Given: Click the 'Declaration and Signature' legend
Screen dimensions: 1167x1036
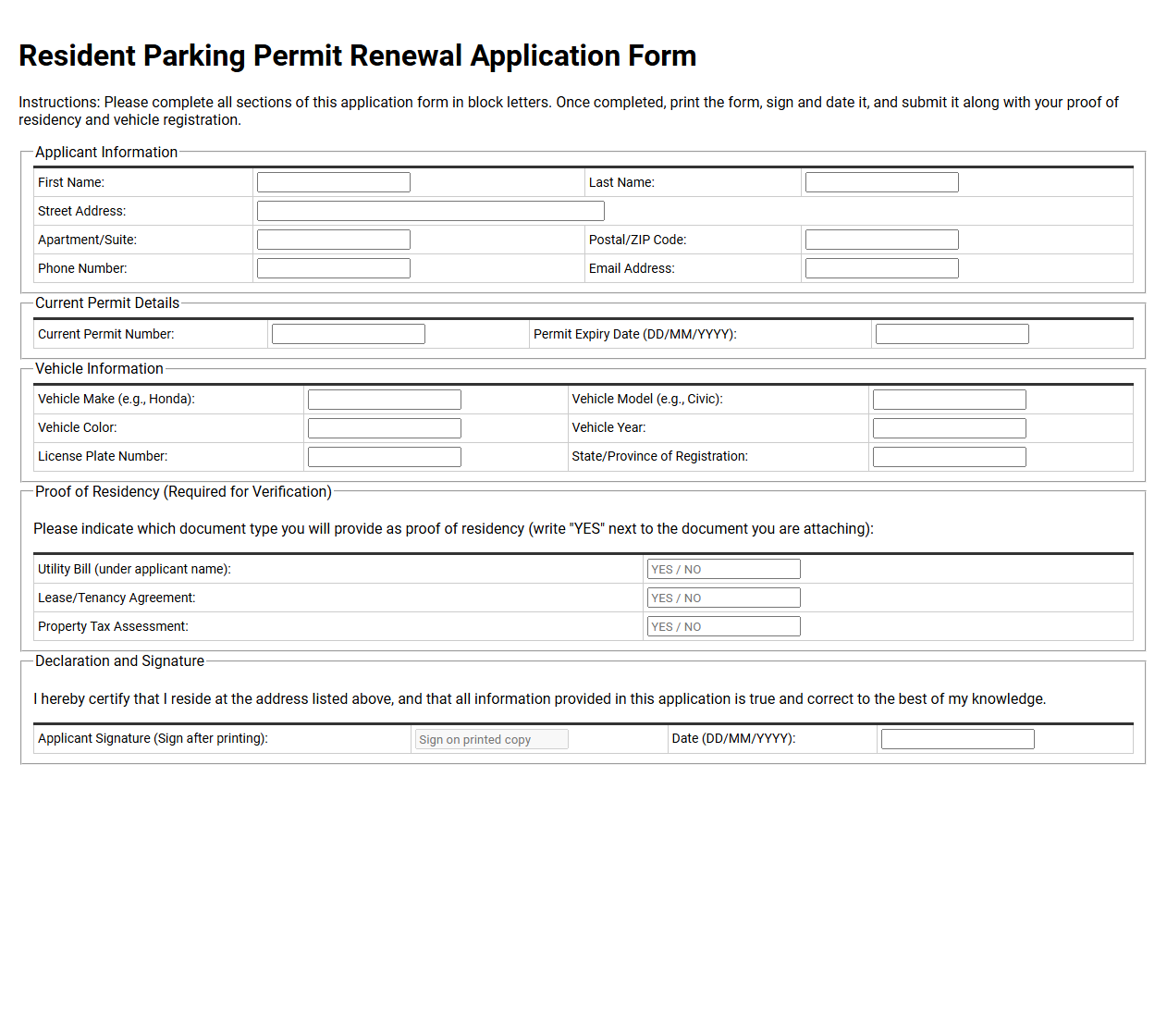Looking at the screenshot, I should [119, 660].
